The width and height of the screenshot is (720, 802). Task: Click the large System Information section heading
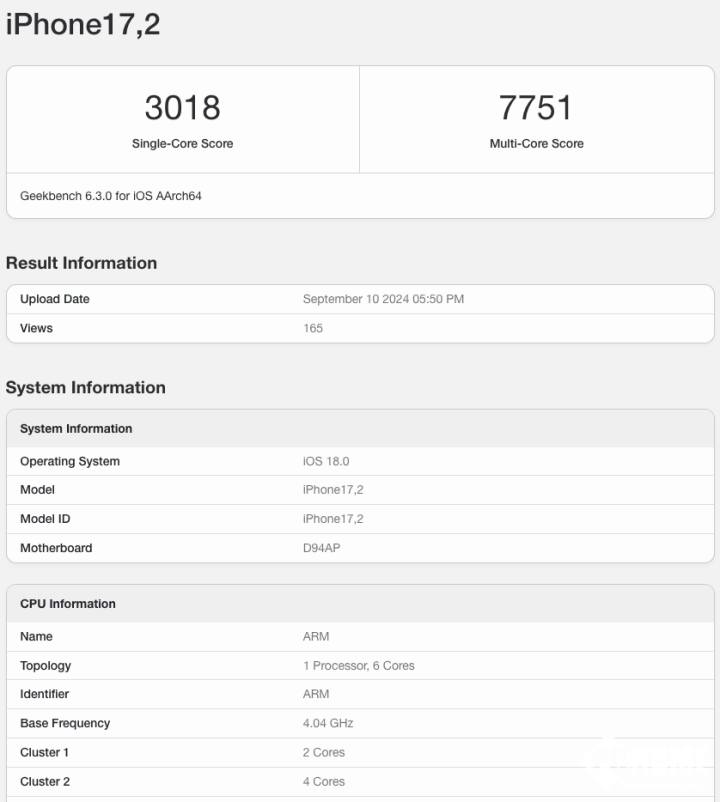coord(85,387)
